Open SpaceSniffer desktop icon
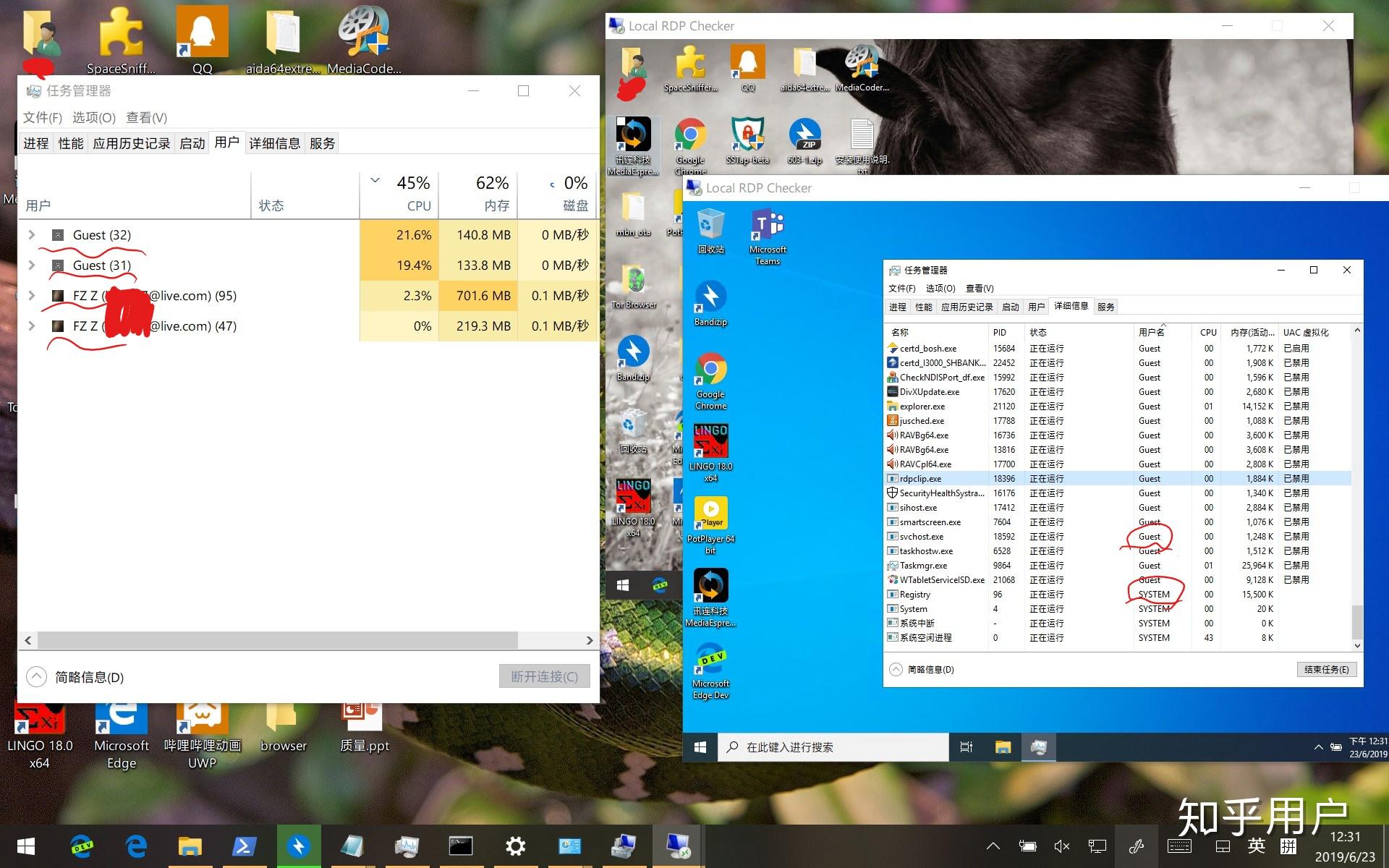Viewport: 1389px width, 868px height. coord(121,40)
